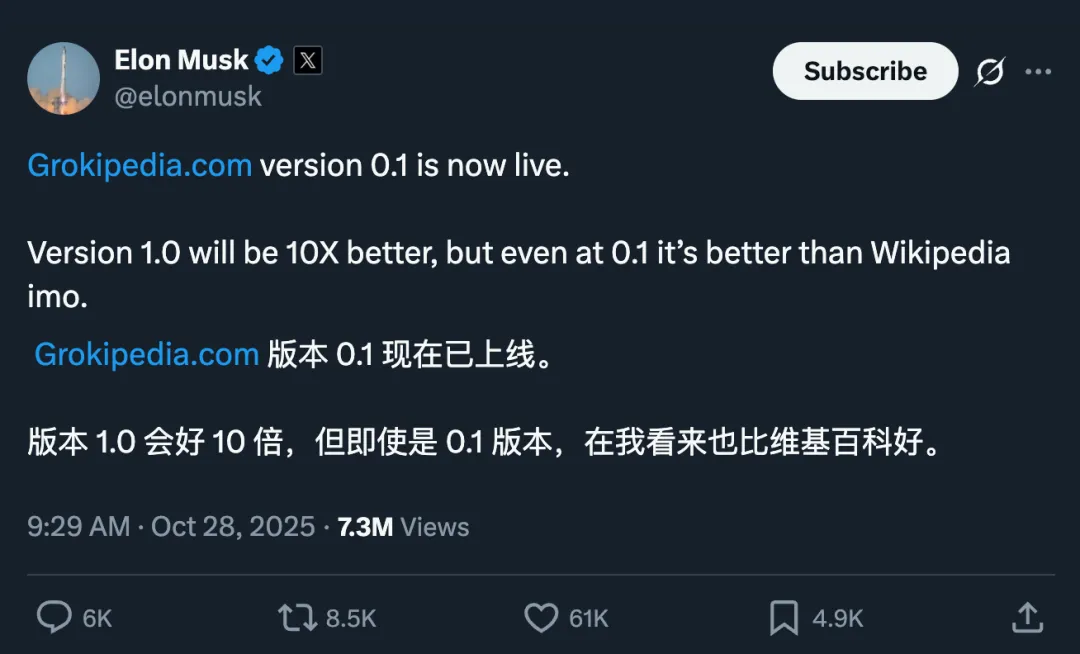Click the X platform logo icon
Screen dimensions: 1080x654
[x=306, y=59]
